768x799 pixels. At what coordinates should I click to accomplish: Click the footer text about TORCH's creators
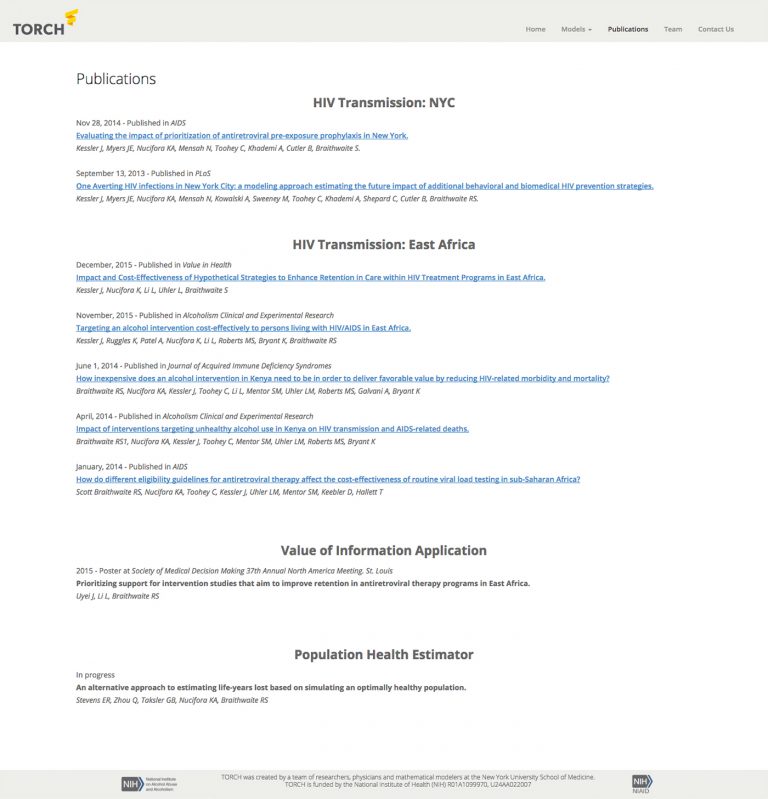[x=408, y=777]
